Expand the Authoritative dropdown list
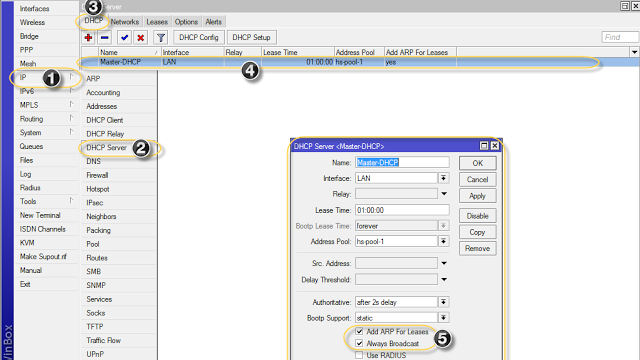The image size is (640, 360). point(443,302)
